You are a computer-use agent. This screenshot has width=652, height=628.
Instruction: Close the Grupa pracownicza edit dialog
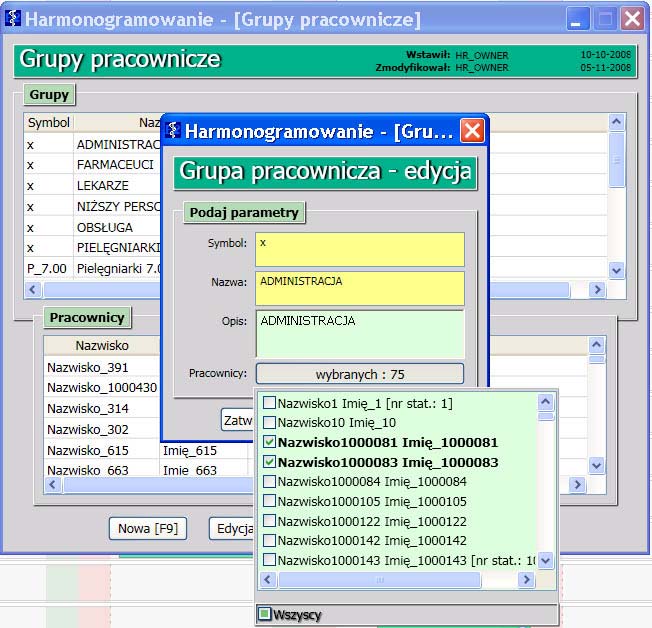[x=472, y=131]
